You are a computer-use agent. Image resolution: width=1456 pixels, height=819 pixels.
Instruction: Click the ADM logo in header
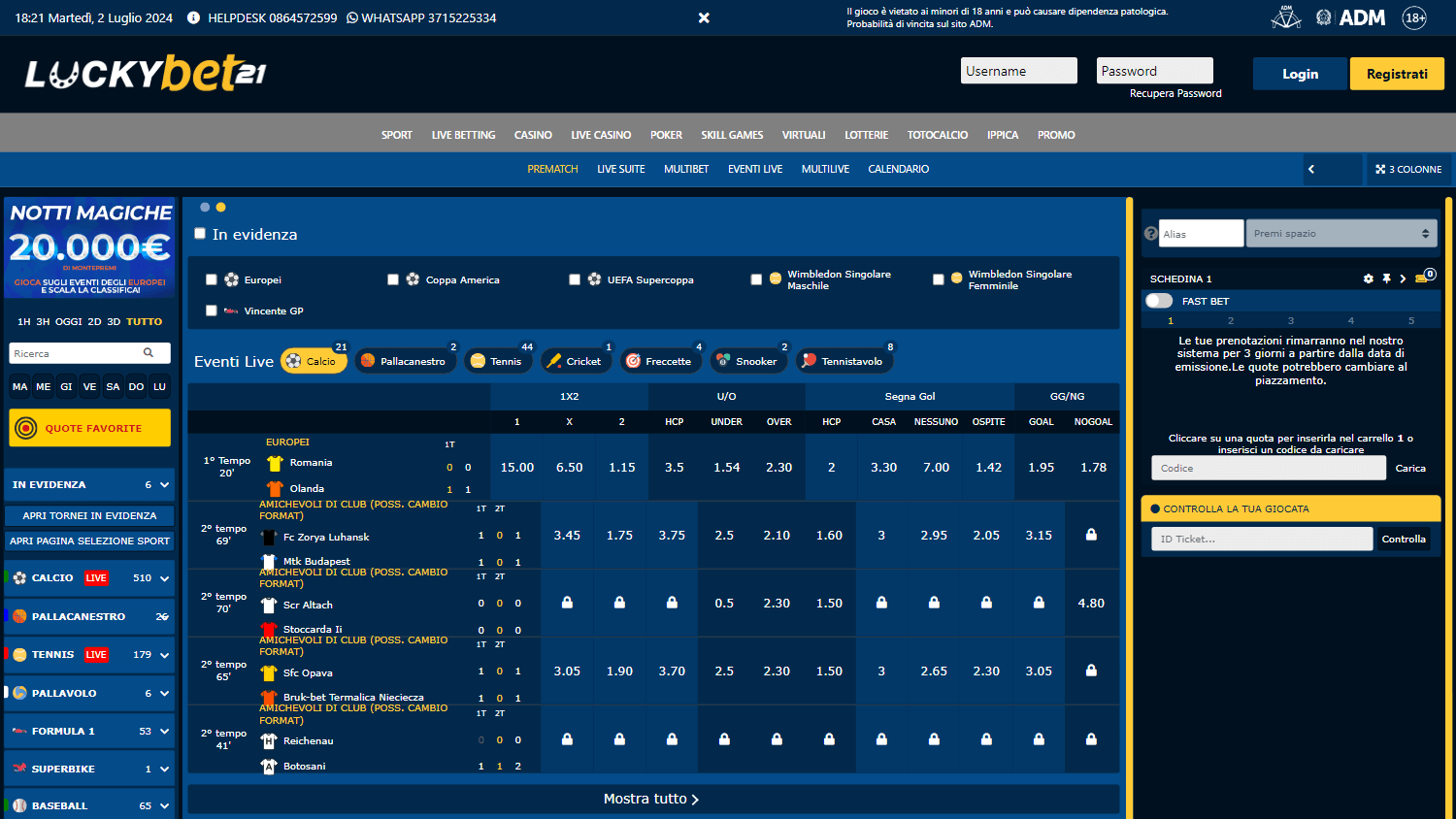click(x=1362, y=17)
